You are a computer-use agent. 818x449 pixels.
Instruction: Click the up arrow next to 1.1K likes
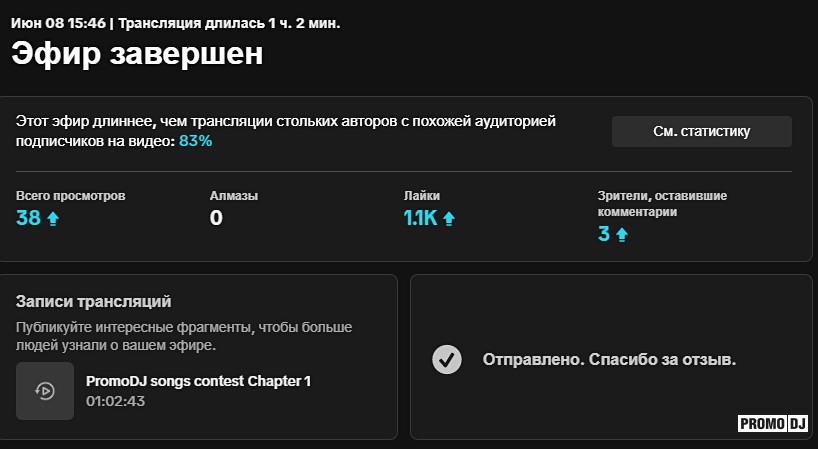click(x=449, y=218)
